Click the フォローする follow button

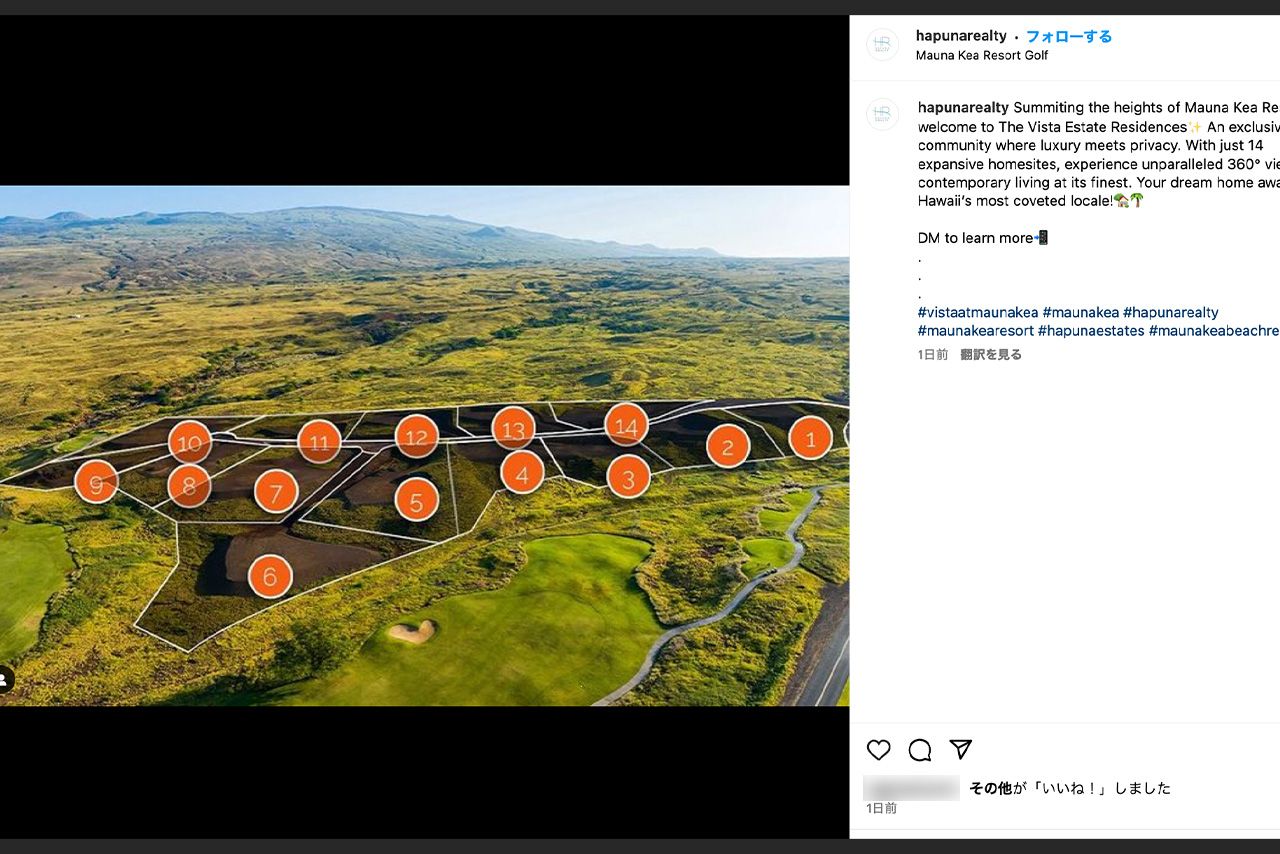coord(1068,36)
